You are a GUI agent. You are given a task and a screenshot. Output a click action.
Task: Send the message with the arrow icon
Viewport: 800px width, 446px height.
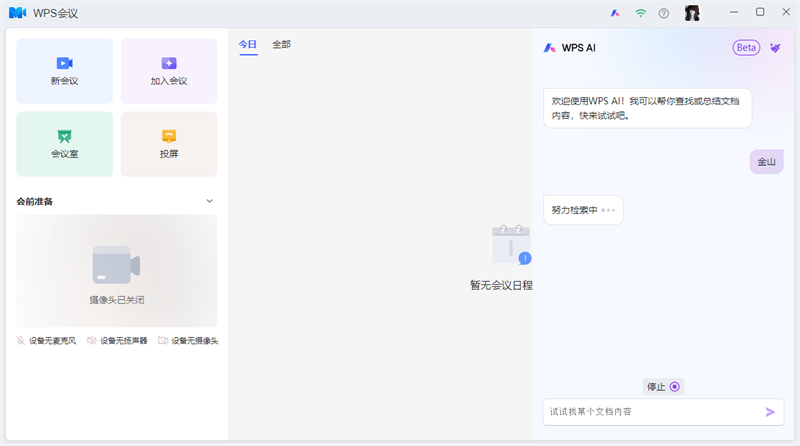pyautogui.click(x=770, y=412)
